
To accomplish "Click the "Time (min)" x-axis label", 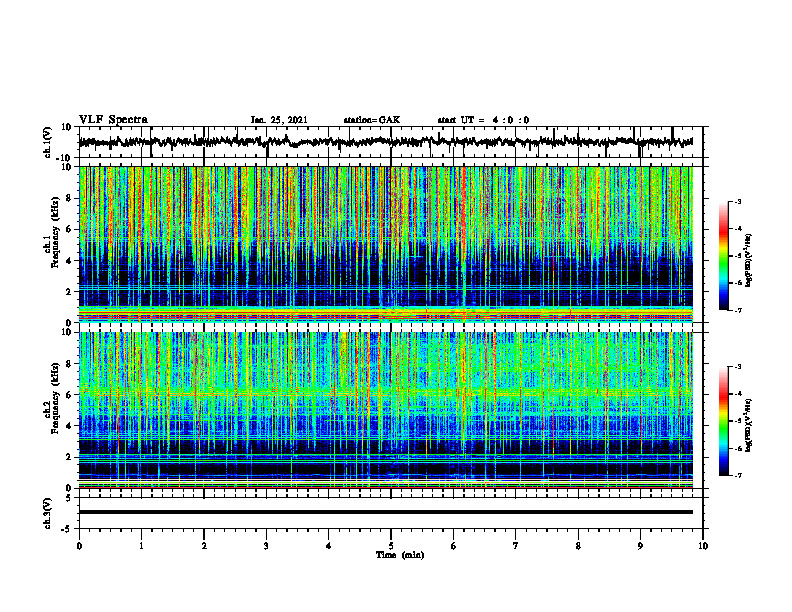I will (400, 555).
